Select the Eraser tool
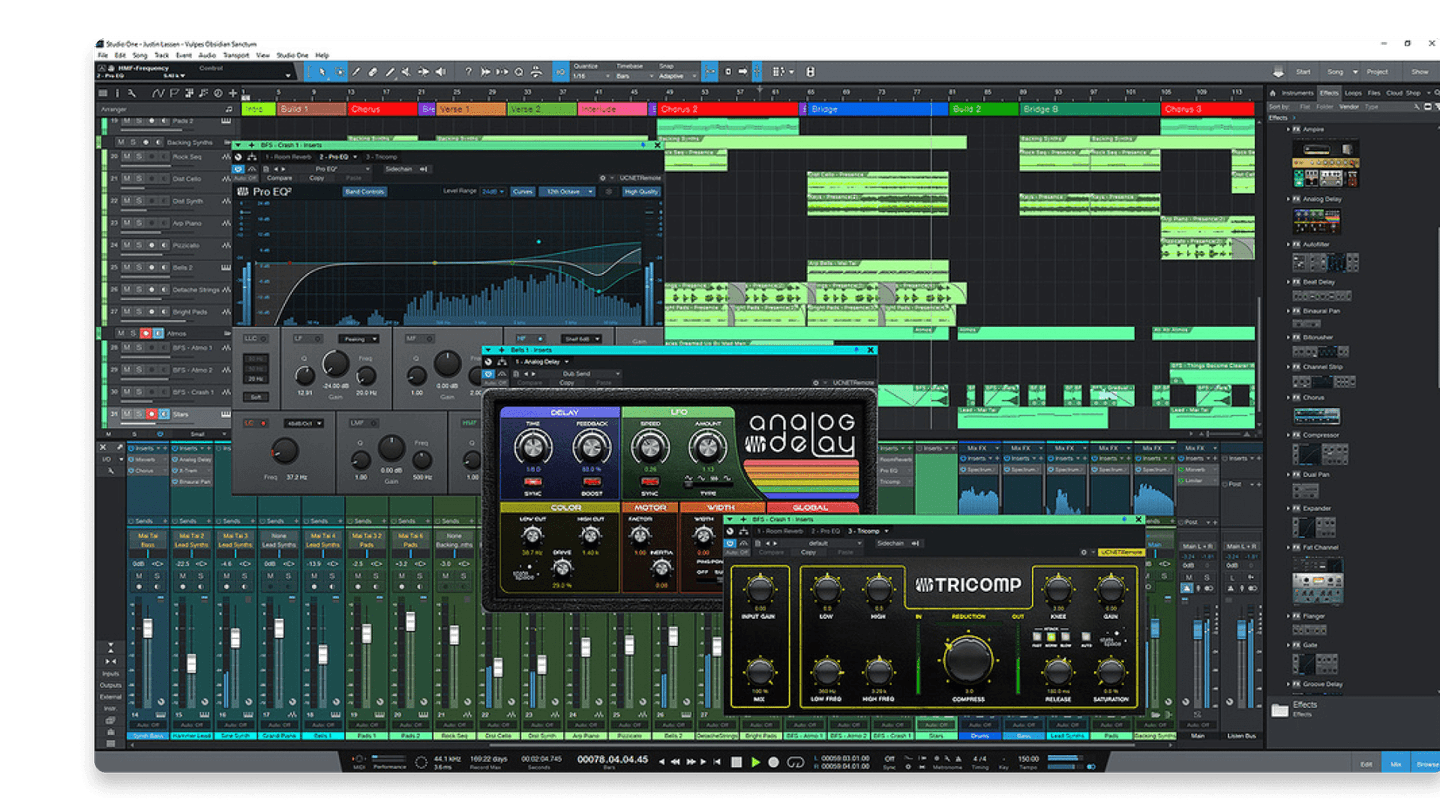The height and width of the screenshot is (810, 1440). (373, 72)
